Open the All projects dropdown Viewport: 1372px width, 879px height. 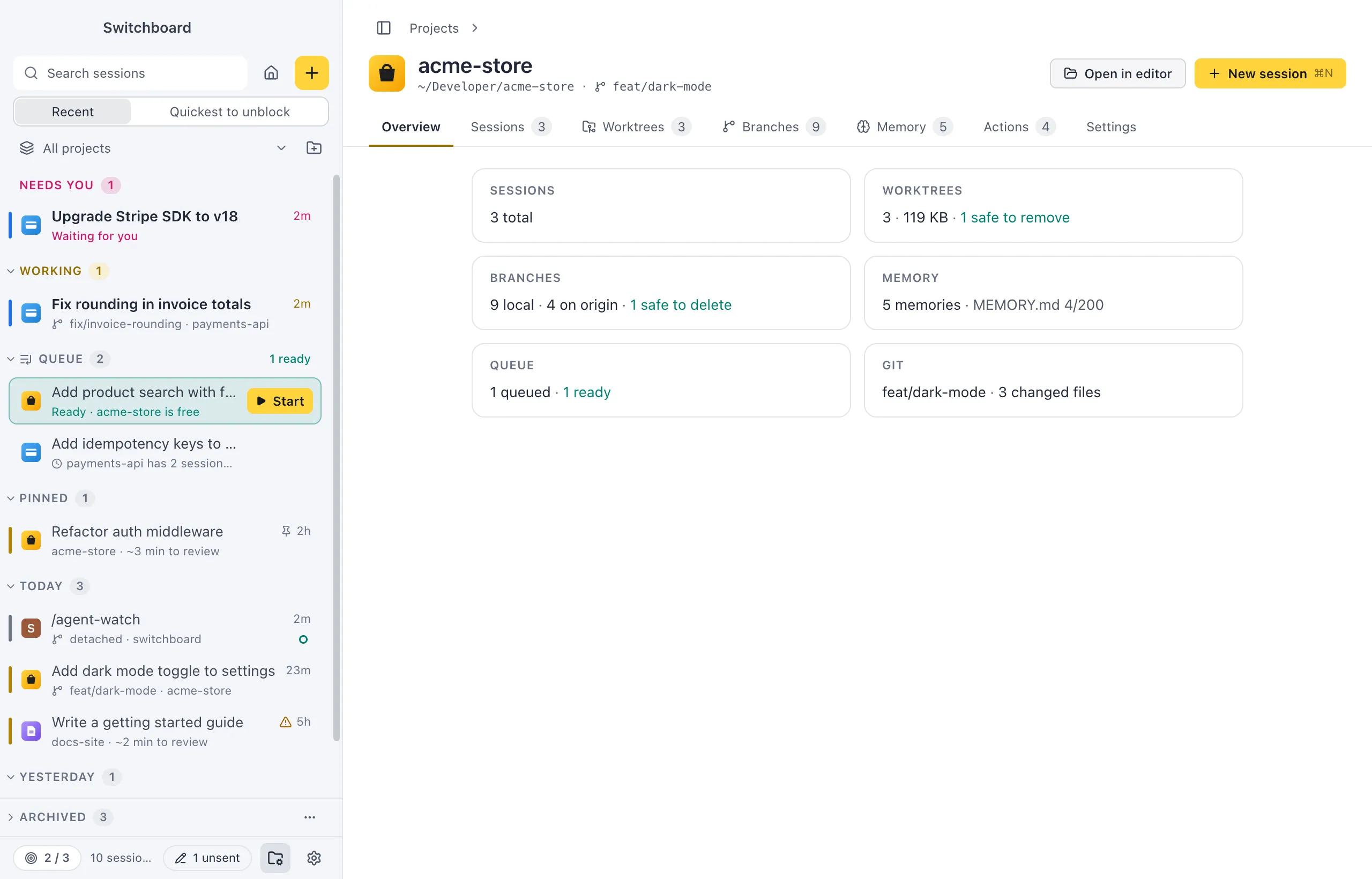click(153, 148)
